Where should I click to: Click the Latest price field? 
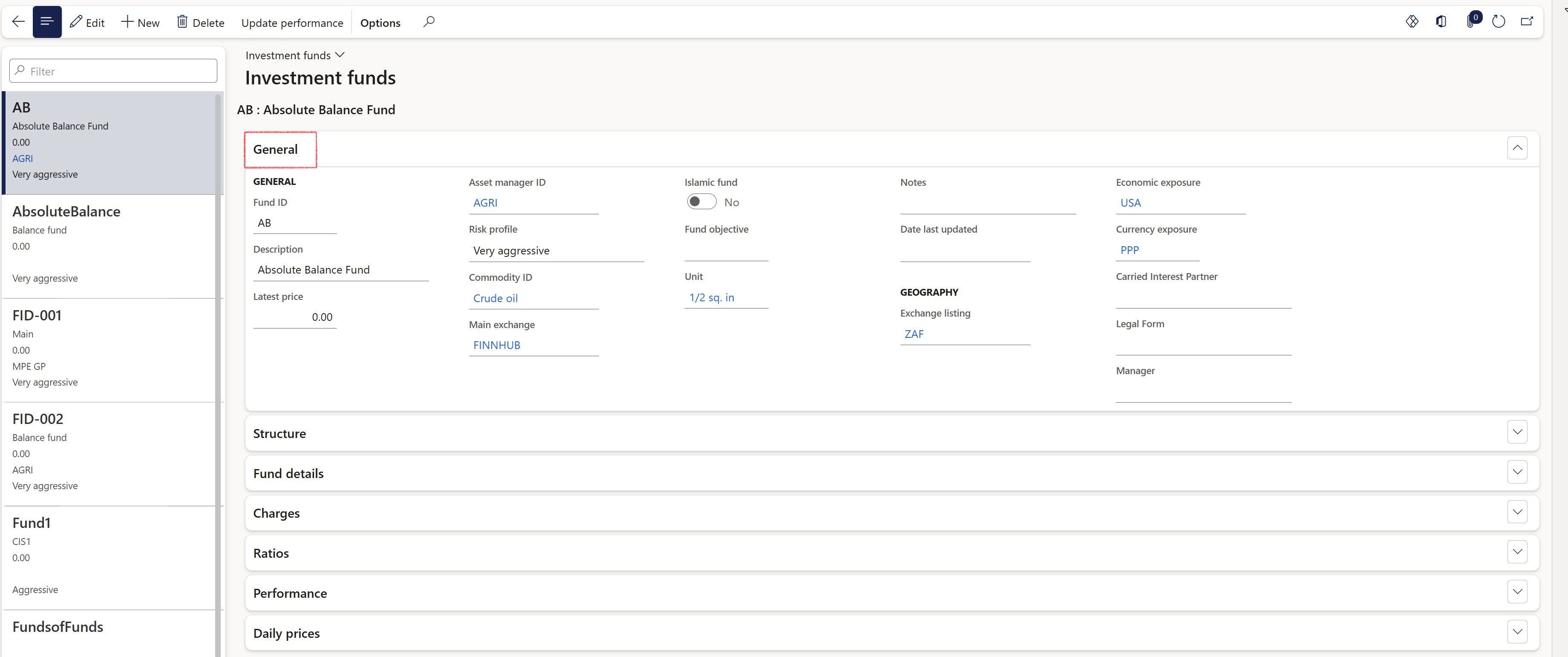[294, 317]
